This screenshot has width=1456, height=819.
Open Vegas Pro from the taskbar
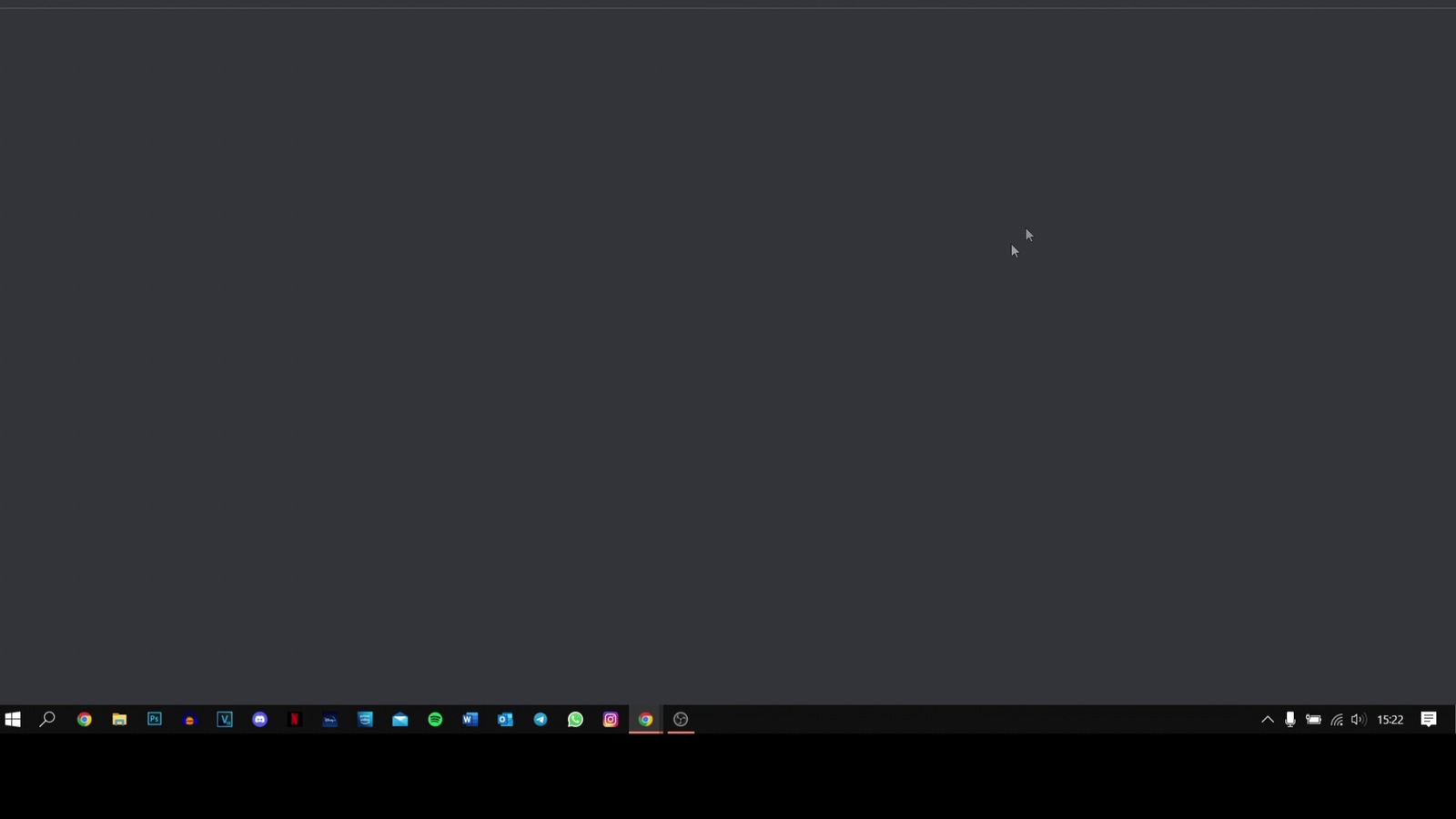225,719
